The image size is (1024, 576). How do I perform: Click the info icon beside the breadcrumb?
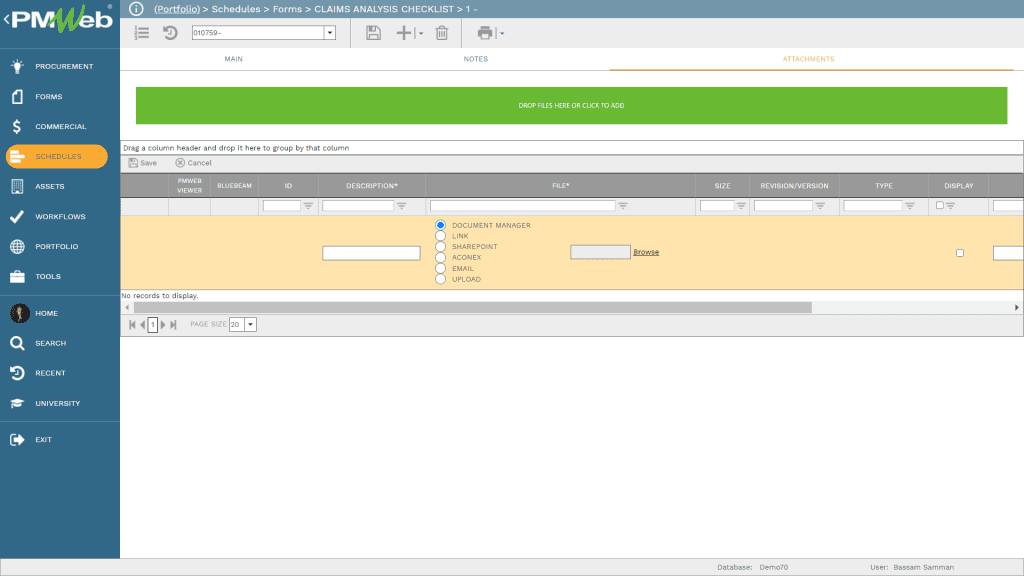point(136,9)
